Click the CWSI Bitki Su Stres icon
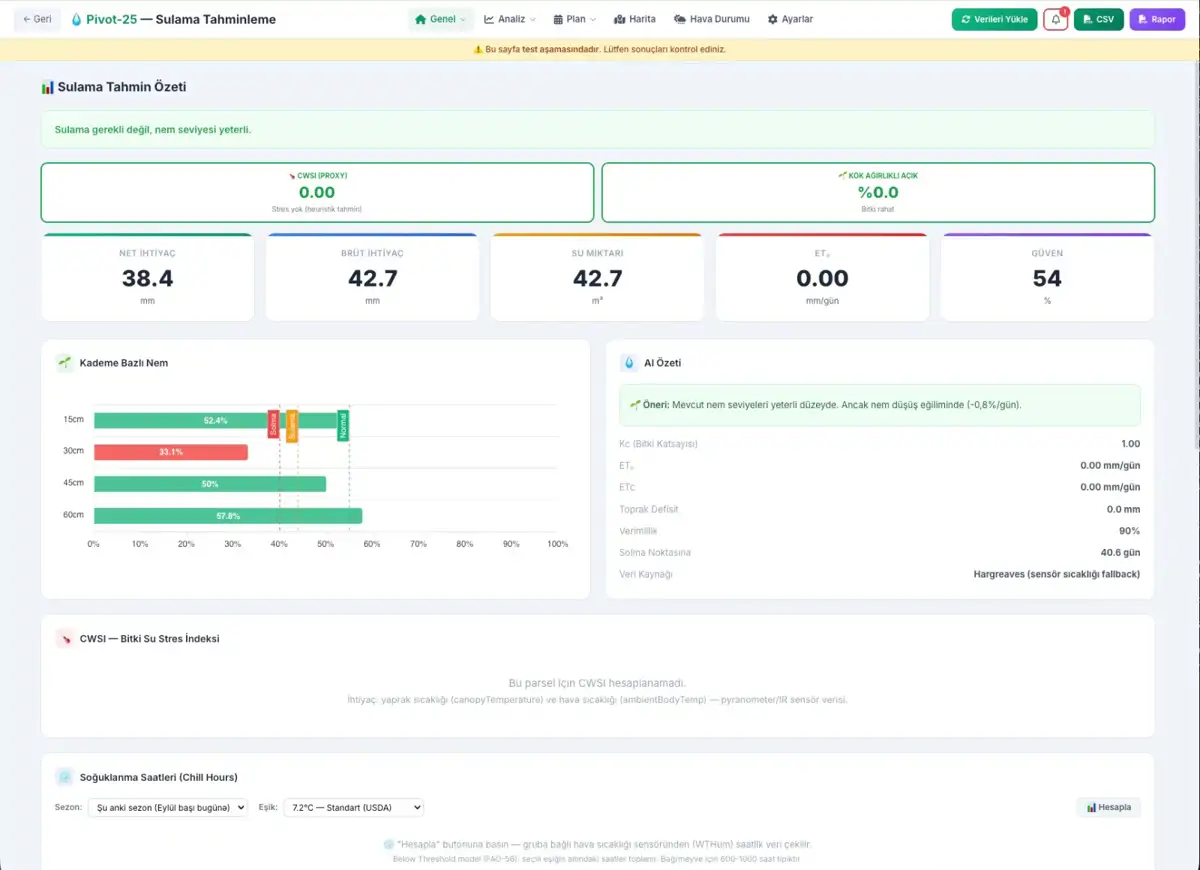 point(64,638)
